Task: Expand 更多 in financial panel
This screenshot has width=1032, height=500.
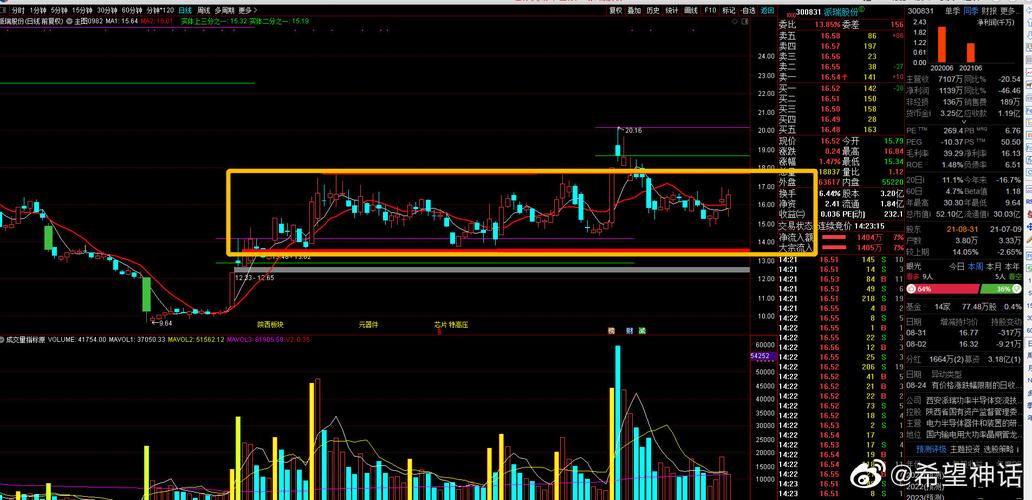Action: [1009, 11]
